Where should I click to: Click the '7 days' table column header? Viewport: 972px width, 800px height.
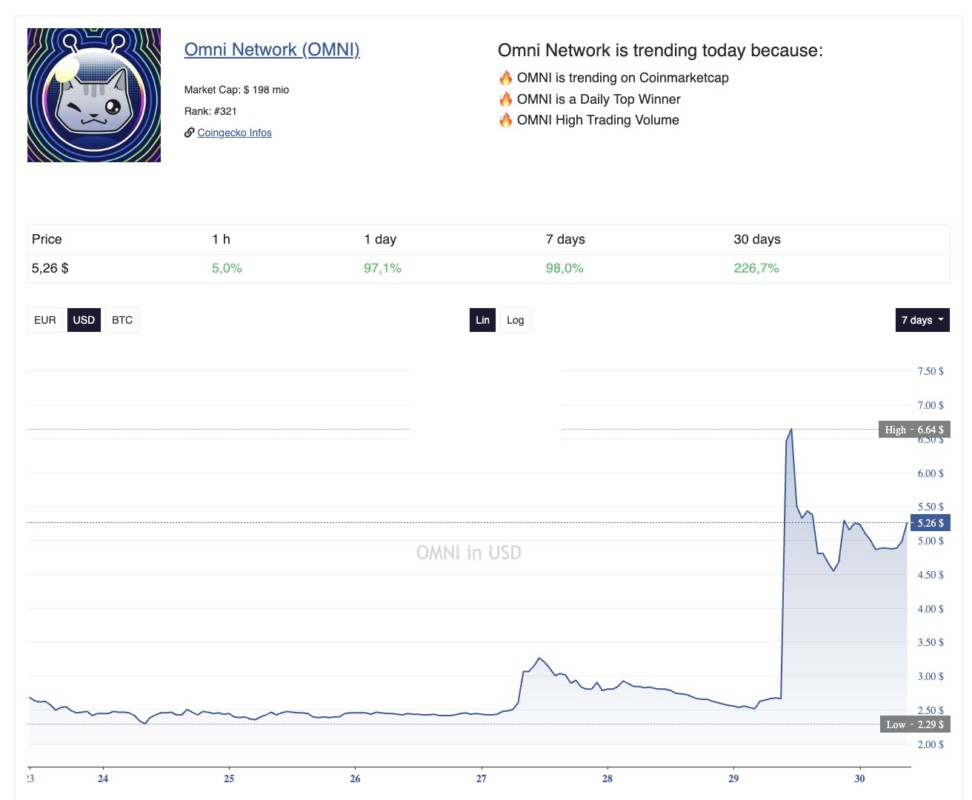565,239
